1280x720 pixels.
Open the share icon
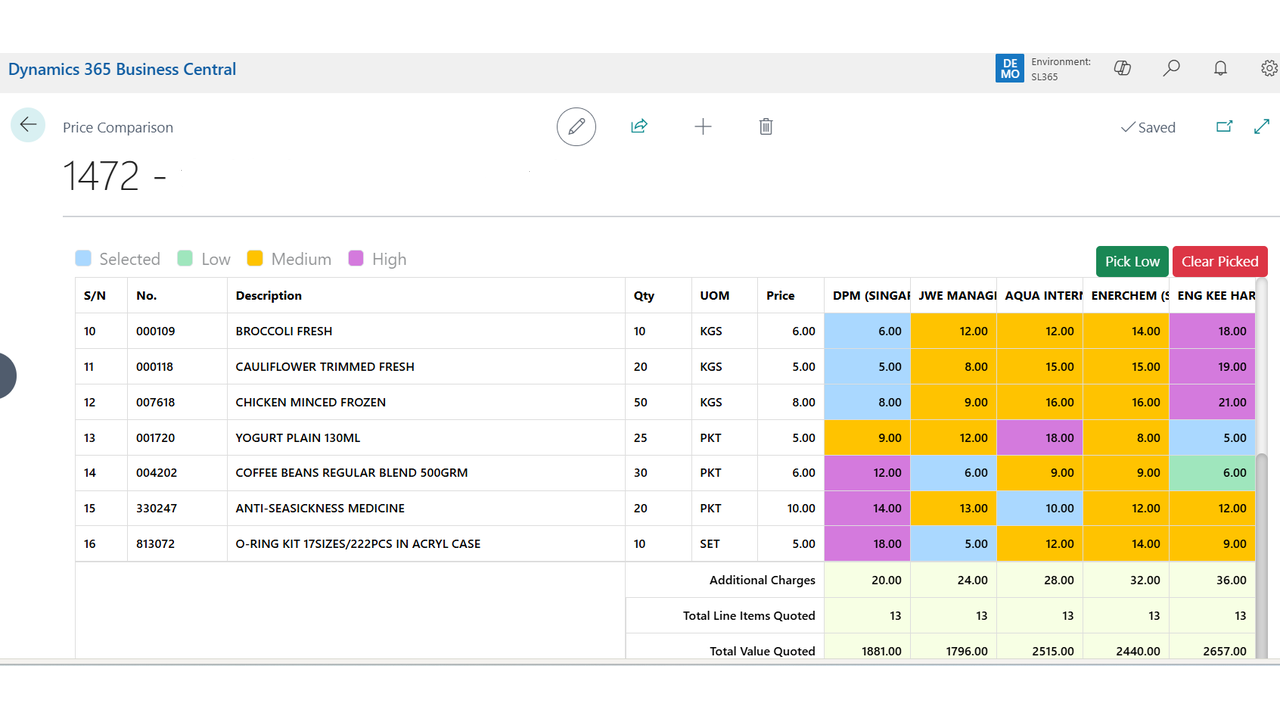pos(639,127)
